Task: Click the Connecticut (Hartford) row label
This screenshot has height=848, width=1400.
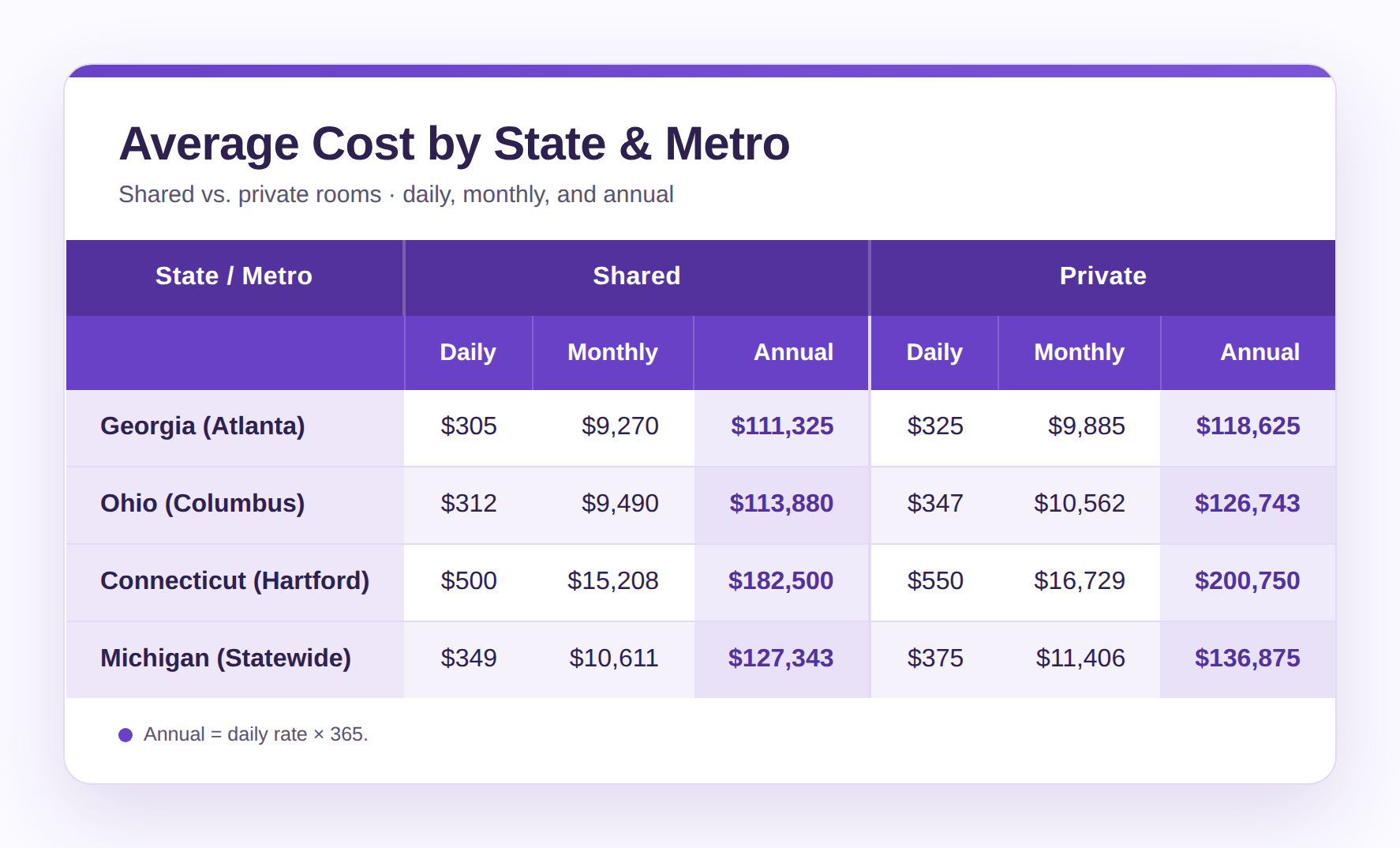Action: coord(235,581)
